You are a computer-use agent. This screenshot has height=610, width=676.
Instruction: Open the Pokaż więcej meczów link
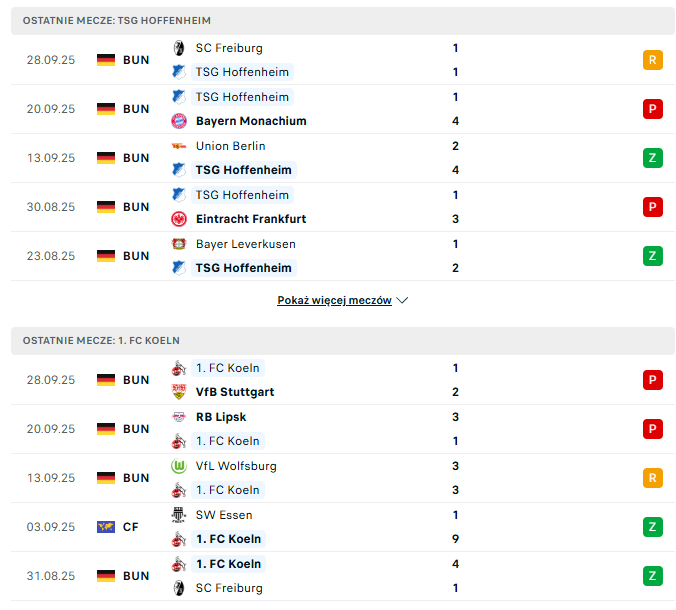pyautogui.click(x=334, y=300)
